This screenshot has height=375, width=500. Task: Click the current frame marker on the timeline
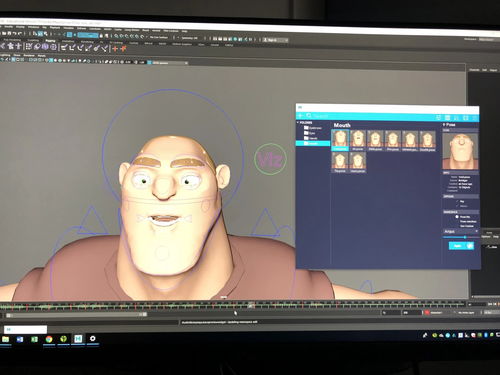tap(250, 305)
